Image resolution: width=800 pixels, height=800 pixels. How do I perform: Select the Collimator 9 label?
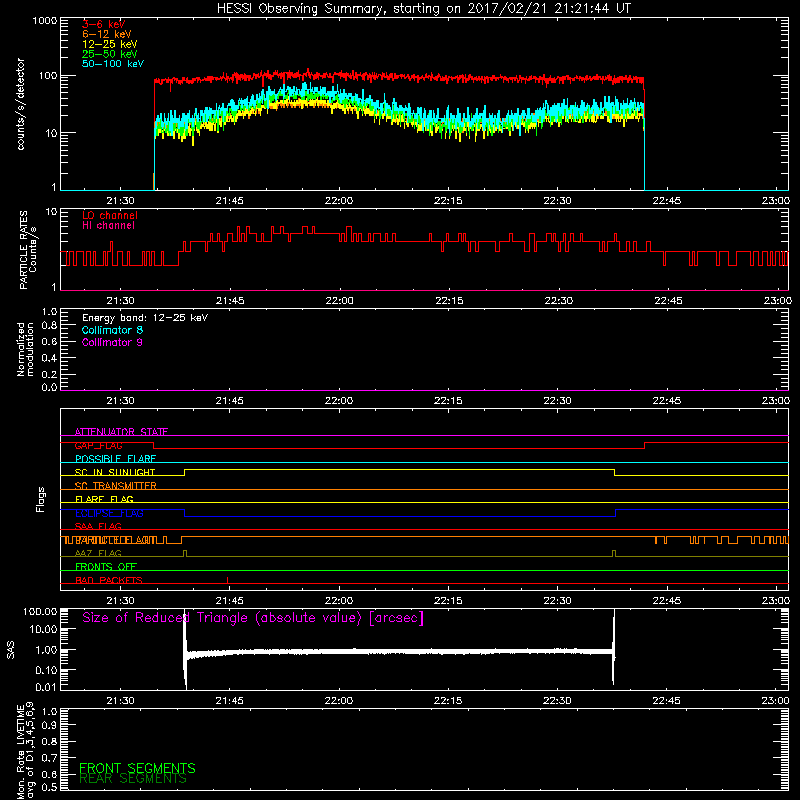tap(112, 342)
